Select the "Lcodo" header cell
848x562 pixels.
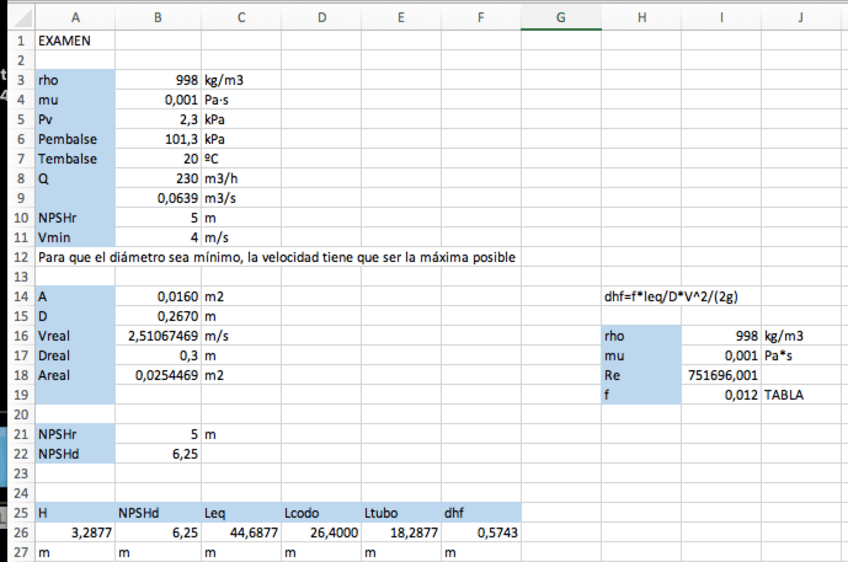[321, 513]
